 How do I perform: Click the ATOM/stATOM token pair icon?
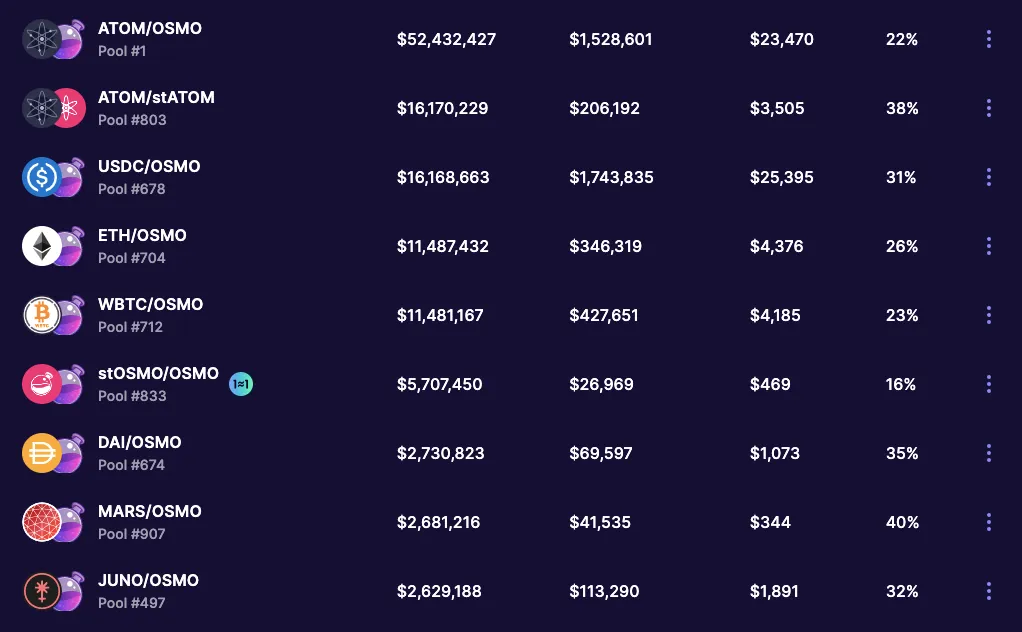tap(53, 108)
